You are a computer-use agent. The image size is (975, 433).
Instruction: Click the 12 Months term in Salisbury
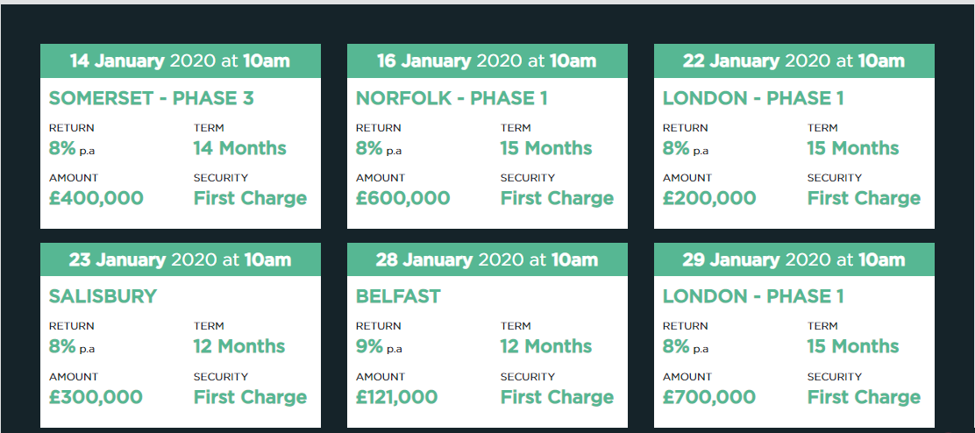click(x=239, y=347)
